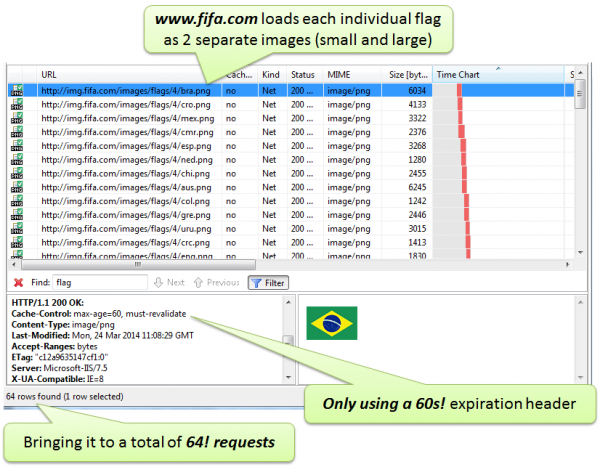Click the PNG icon of ned.png row
This screenshot has height=467, width=600.
click(17, 159)
